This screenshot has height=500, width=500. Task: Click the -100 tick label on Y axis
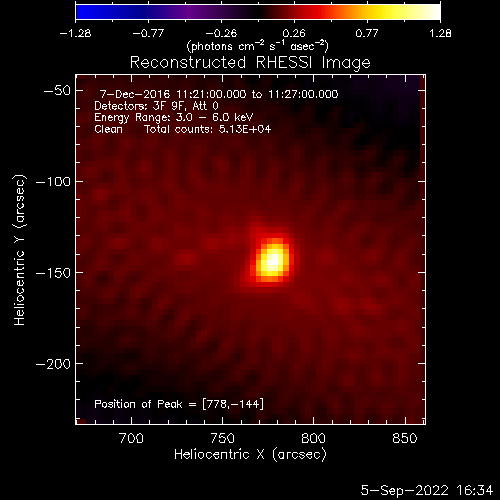(x=53, y=182)
